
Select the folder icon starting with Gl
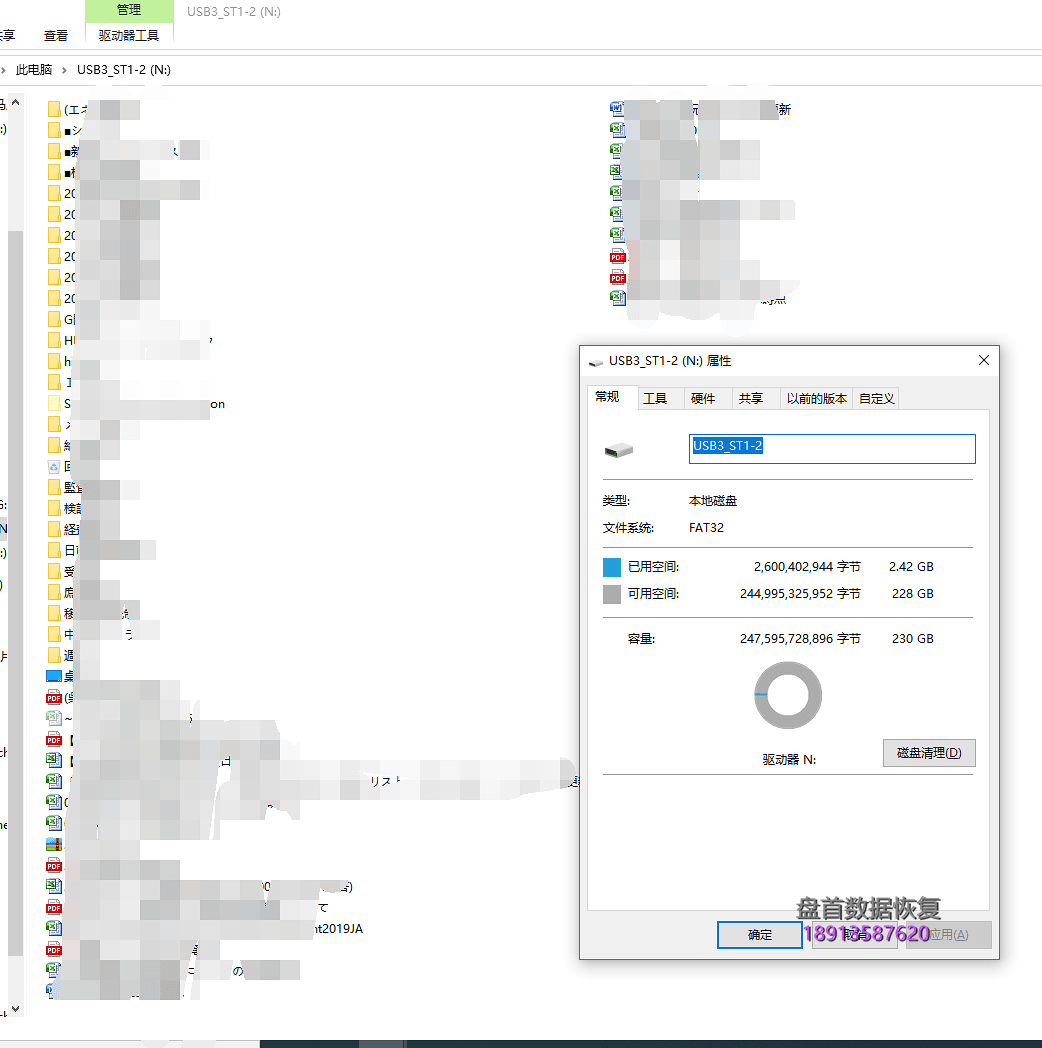point(54,319)
